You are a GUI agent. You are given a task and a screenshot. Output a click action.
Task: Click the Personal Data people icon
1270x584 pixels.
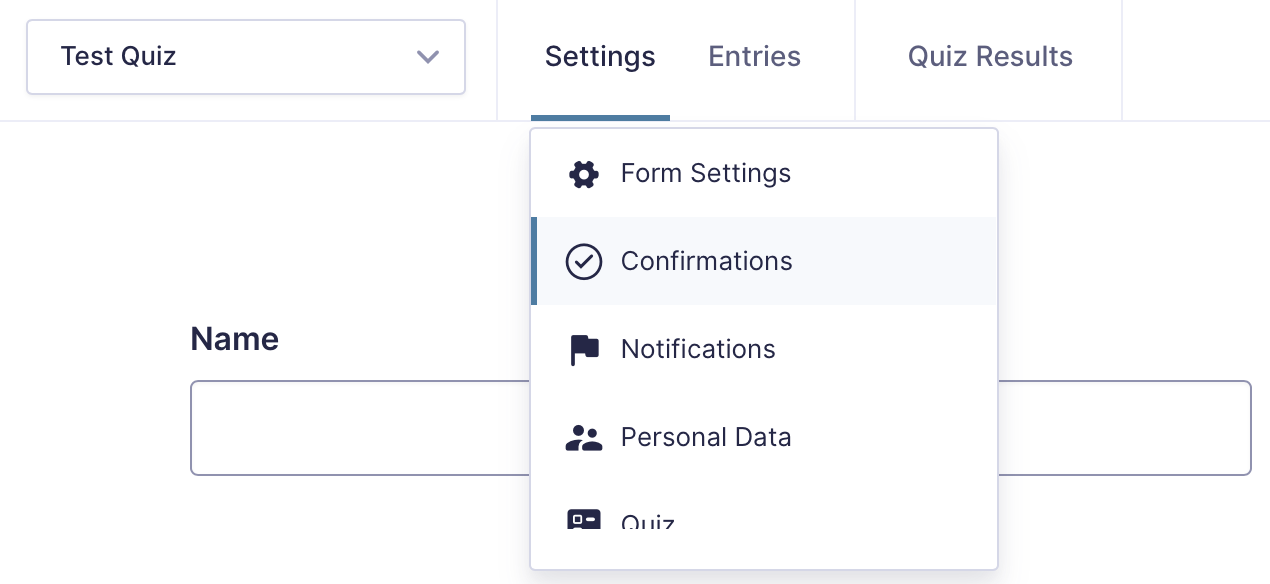tap(584, 438)
